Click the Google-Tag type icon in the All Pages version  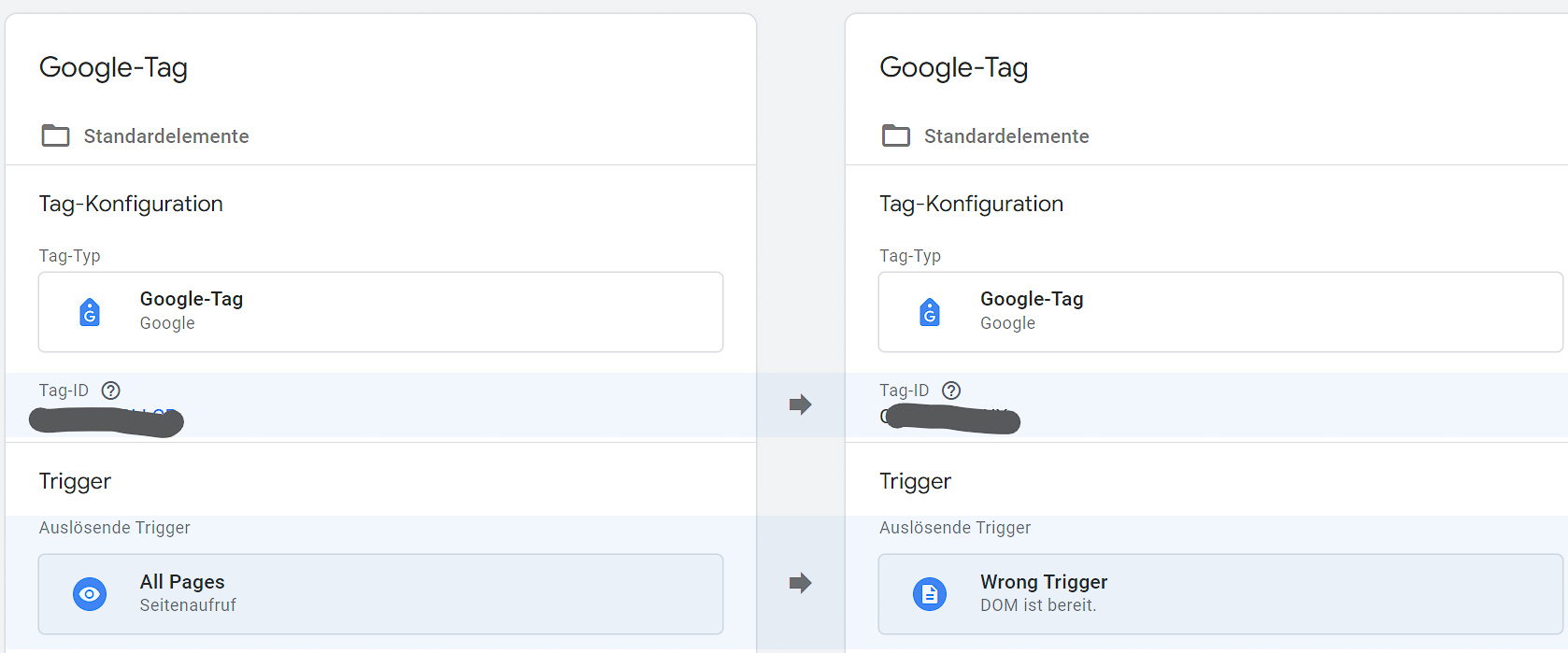coord(90,312)
